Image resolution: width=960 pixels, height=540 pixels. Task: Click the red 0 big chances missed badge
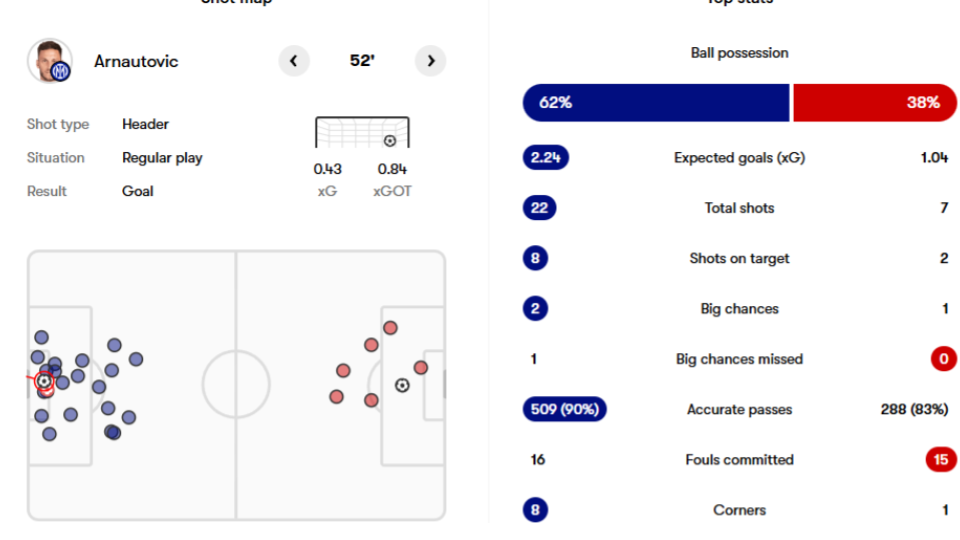pos(943,359)
